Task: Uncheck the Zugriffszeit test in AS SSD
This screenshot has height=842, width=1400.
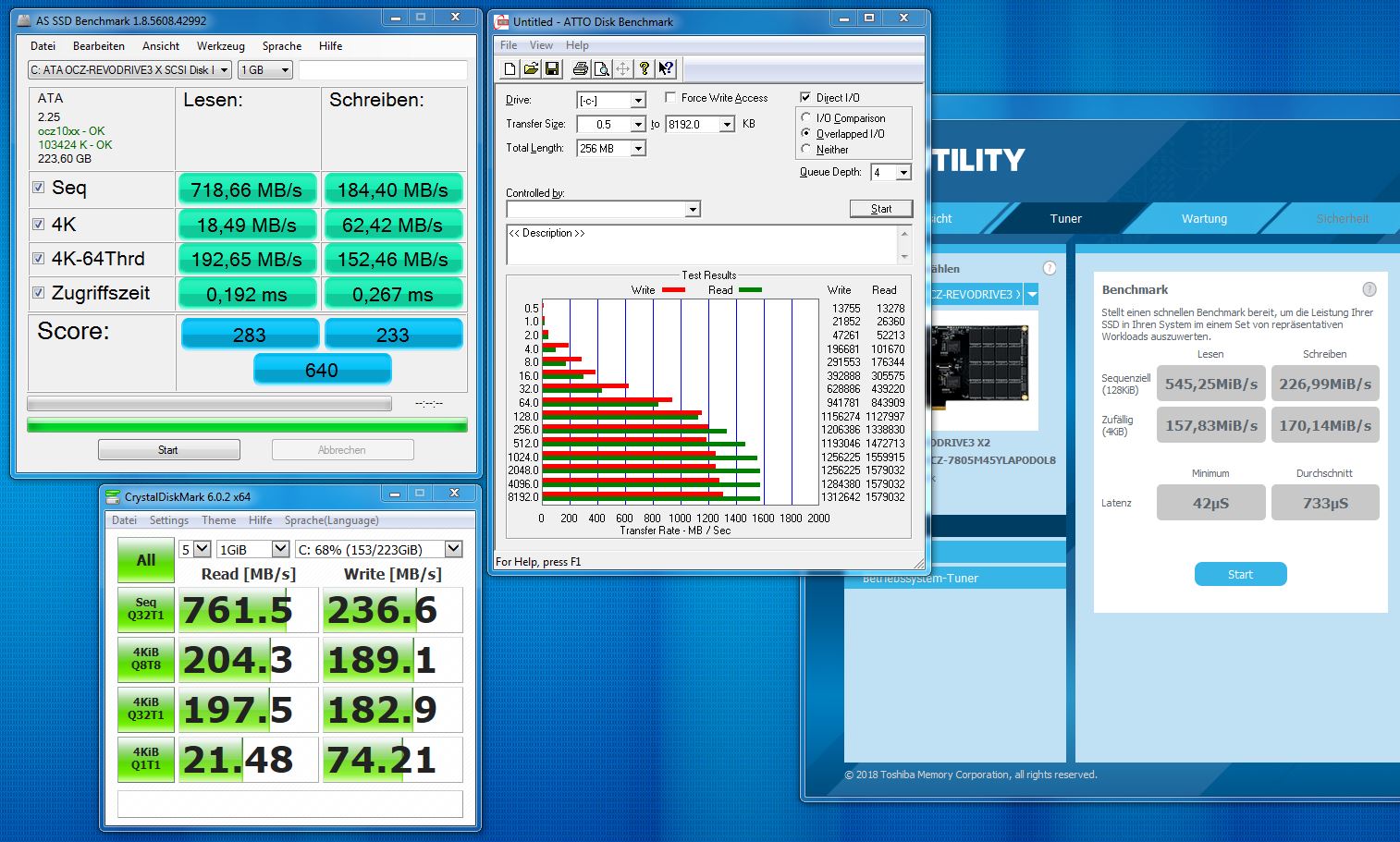Action: pos(39,293)
